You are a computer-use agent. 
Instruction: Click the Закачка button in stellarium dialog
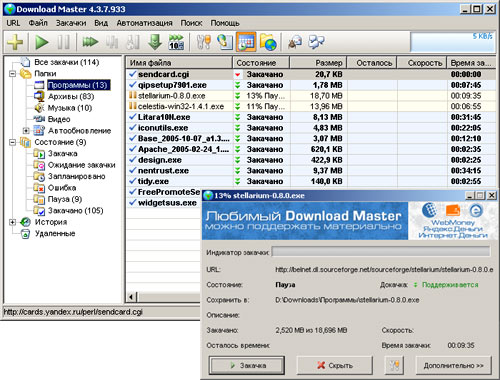(247, 365)
